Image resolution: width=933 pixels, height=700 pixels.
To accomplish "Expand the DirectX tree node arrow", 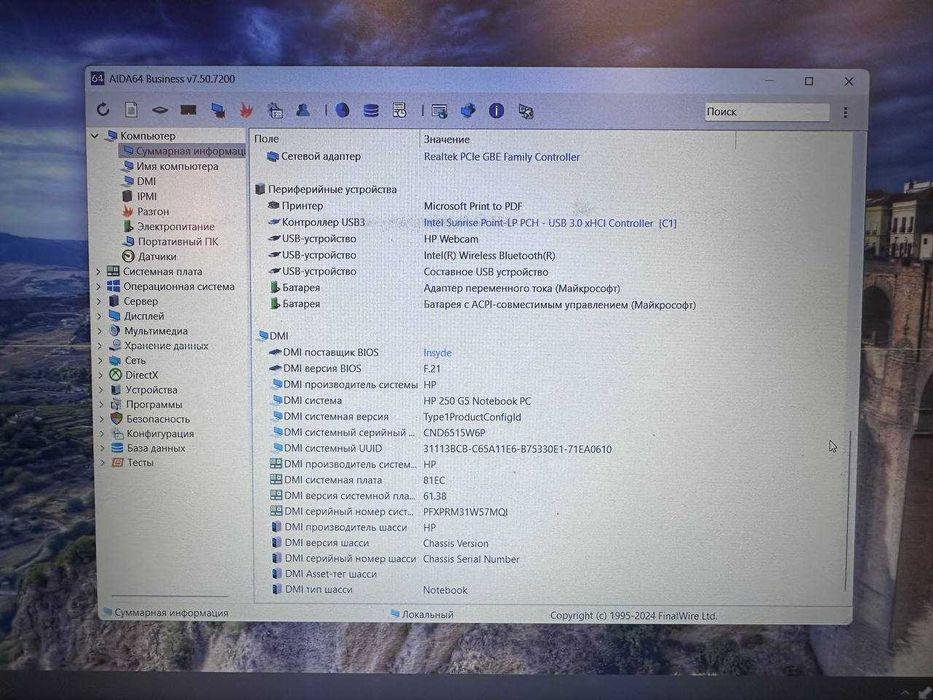I will (x=101, y=375).
